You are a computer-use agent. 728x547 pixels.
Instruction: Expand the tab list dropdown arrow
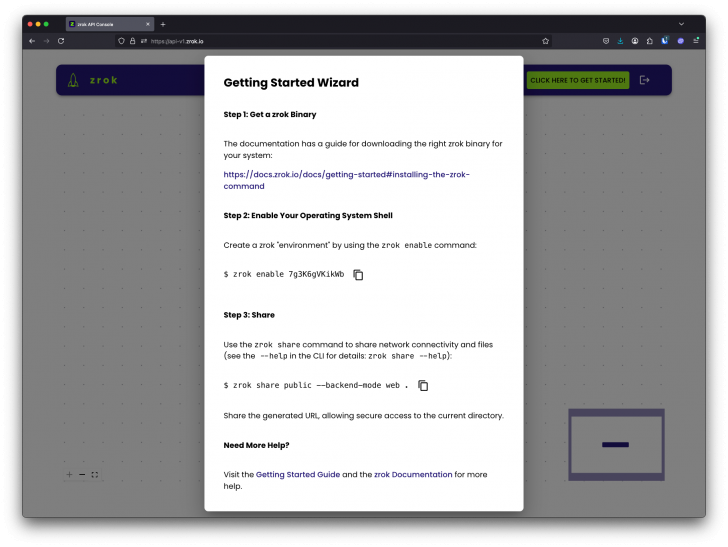(x=681, y=24)
